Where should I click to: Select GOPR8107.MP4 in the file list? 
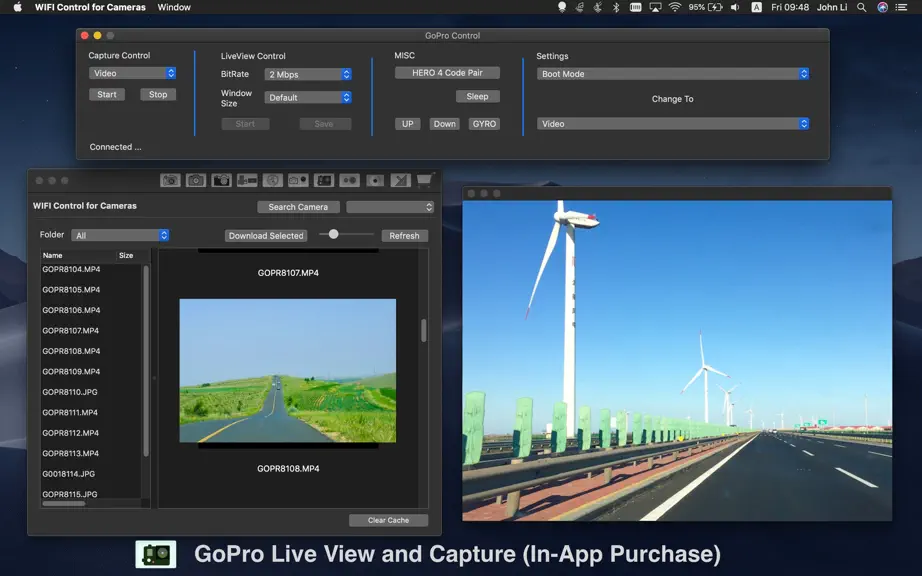pyautogui.click(x=71, y=331)
